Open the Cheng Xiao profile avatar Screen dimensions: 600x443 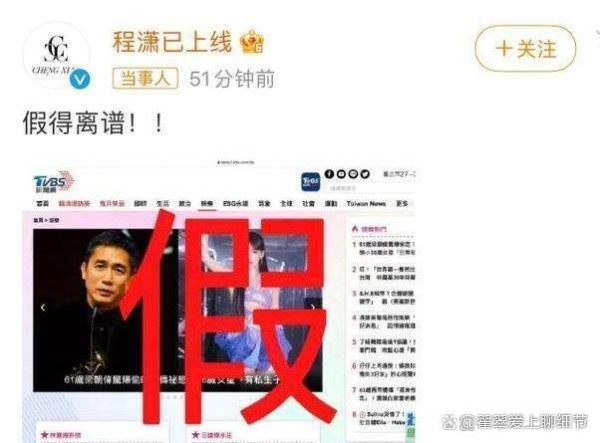56,56
